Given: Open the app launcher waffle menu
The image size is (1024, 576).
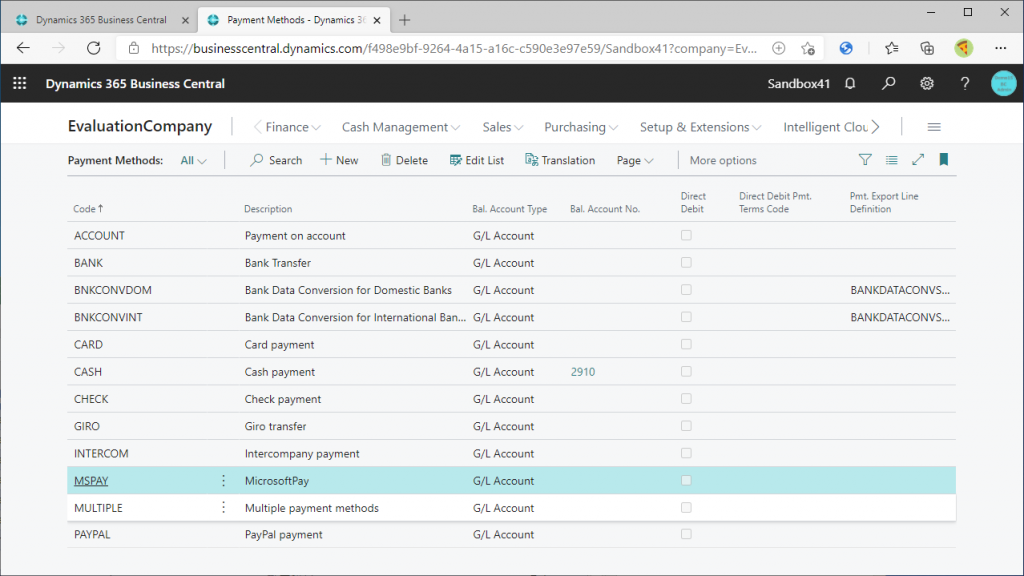Looking at the screenshot, I should 20,84.
